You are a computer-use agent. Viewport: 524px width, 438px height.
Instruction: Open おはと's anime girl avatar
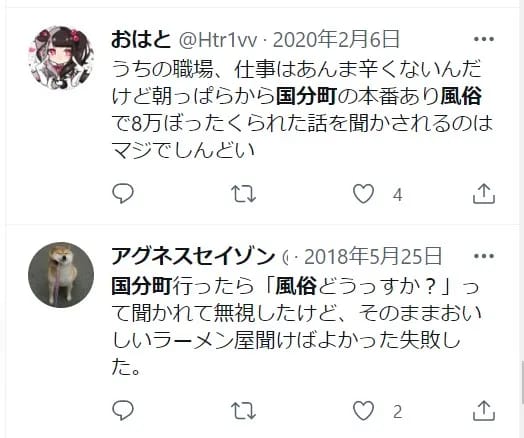[61, 58]
